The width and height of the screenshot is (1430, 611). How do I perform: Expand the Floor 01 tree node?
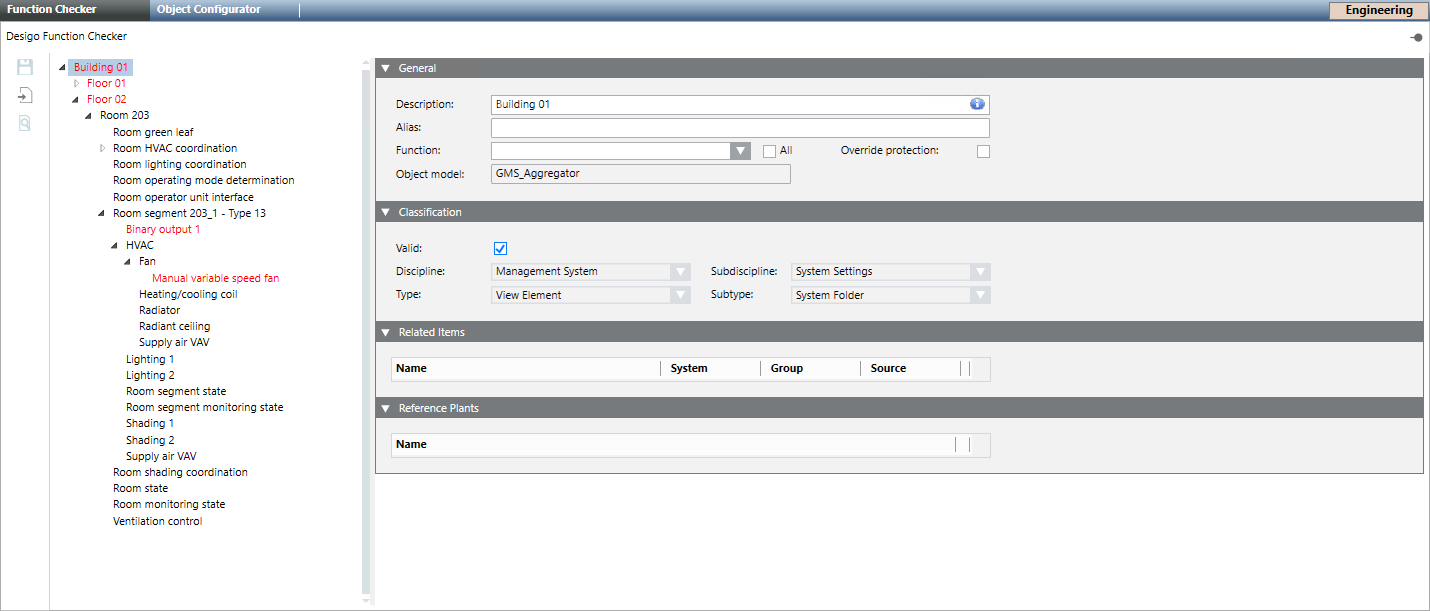(x=77, y=84)
